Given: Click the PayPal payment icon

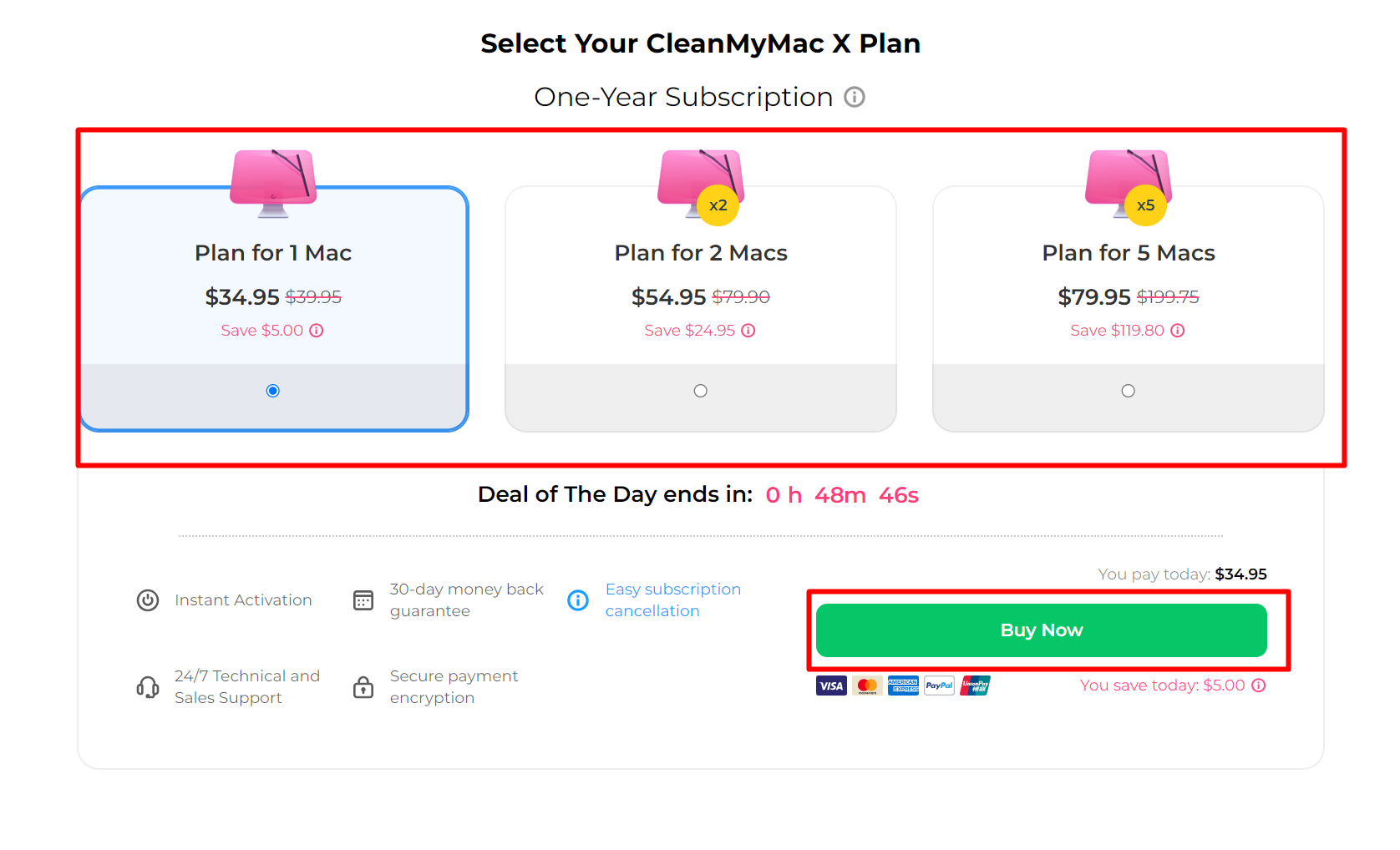Looking at the screenshot, I should pyautogui.click(x=939, y=686).
